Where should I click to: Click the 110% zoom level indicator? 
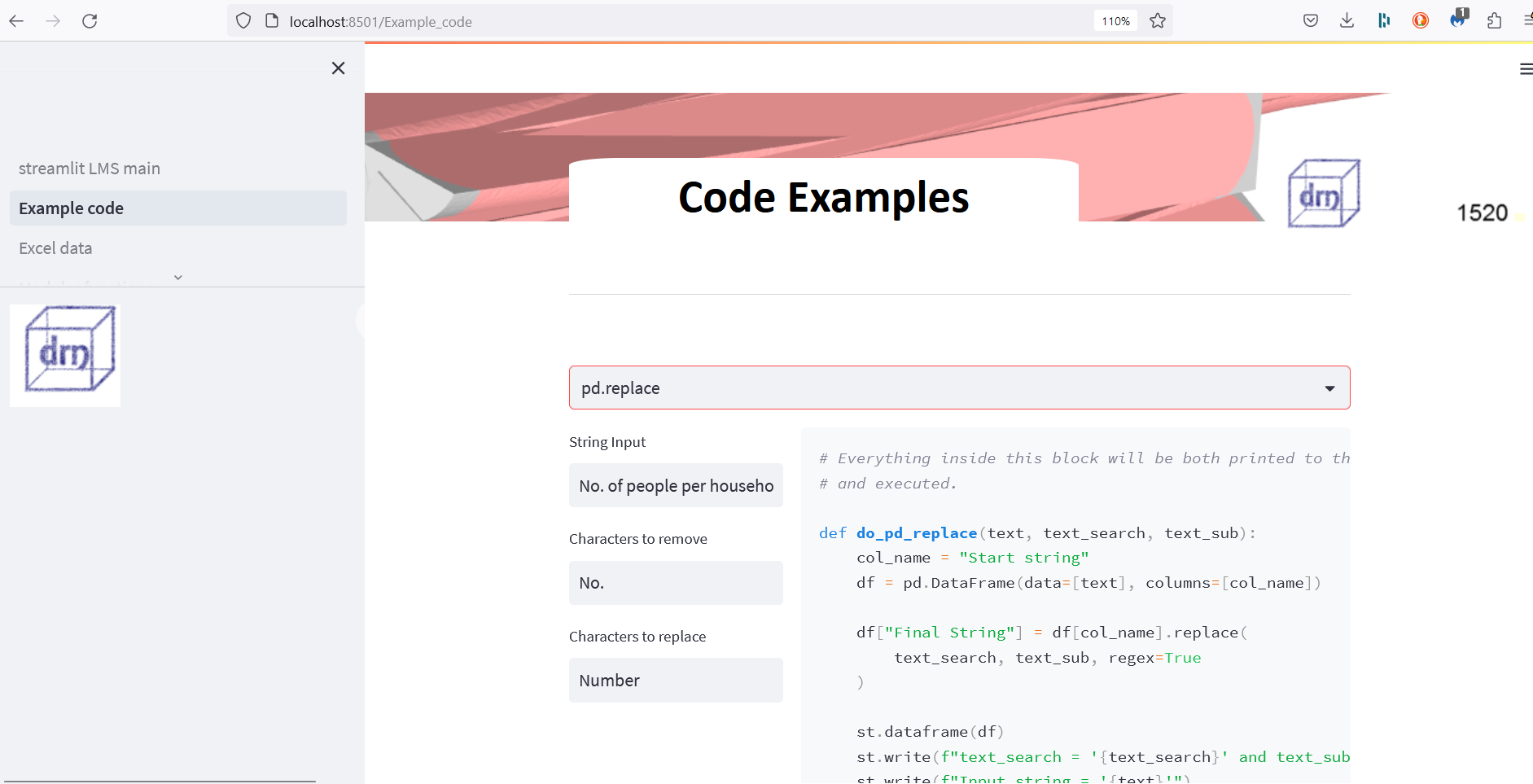pyautogui.click(x=1115, y=21)
